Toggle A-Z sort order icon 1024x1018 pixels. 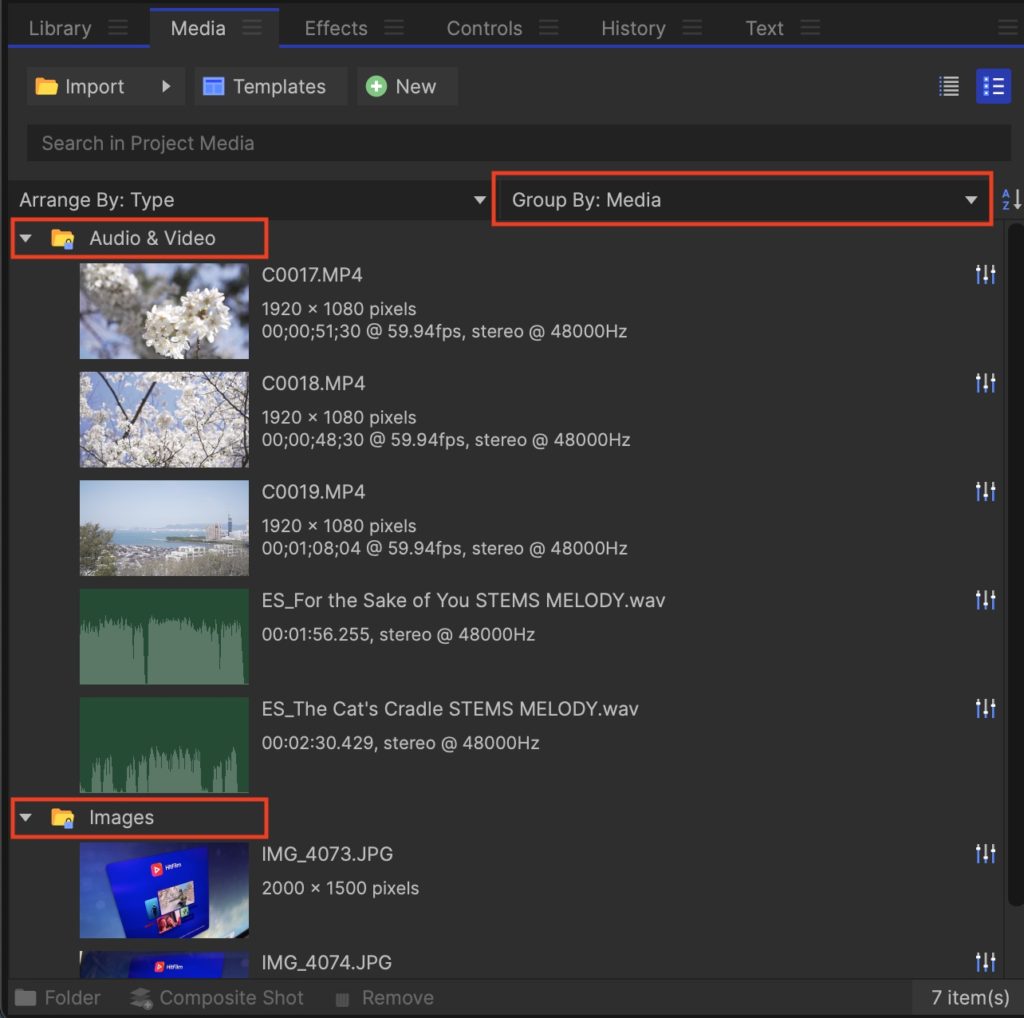point(1011,200)
